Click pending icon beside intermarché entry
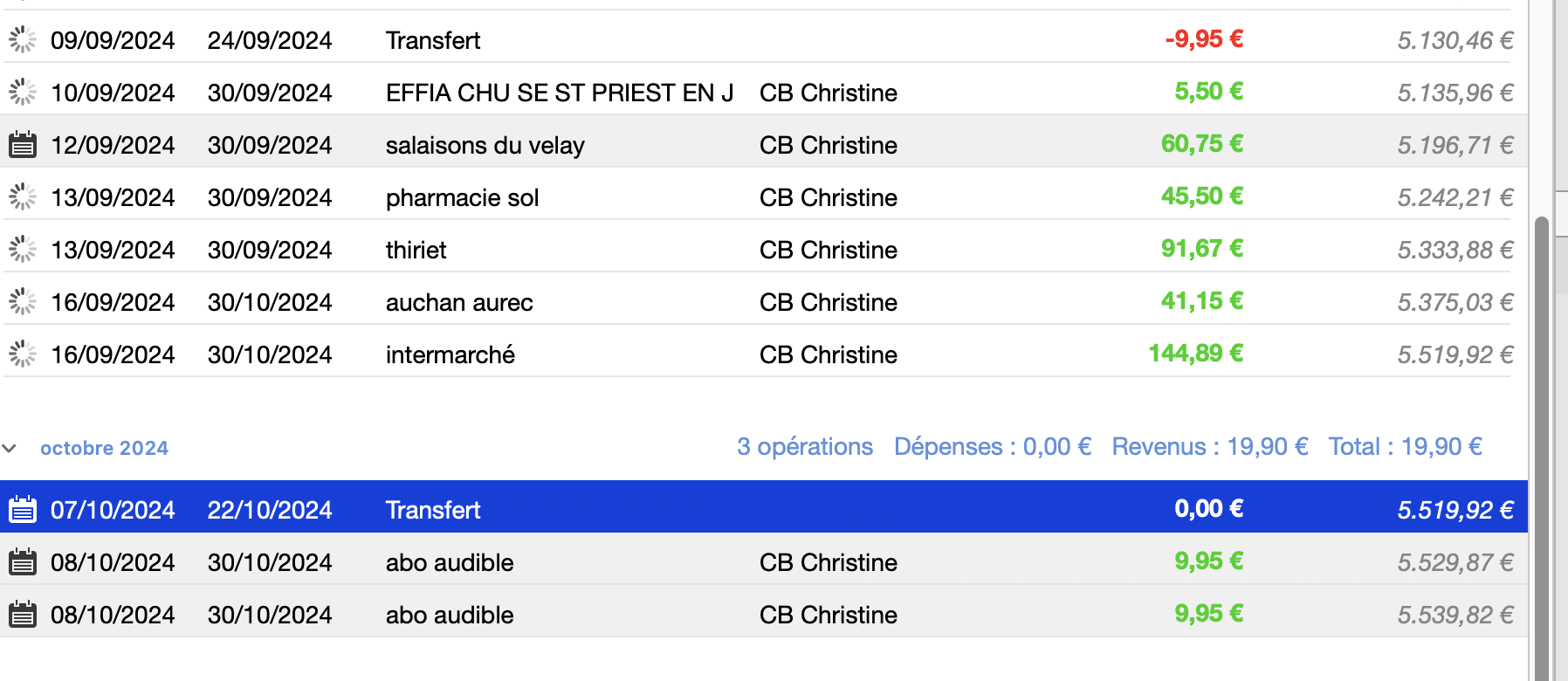 [23, 354]
